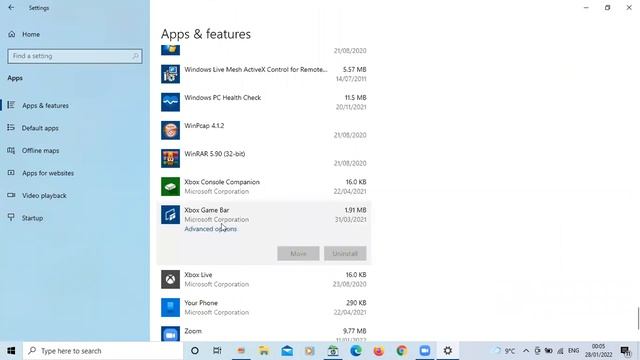Image resolution: width=640 pixels, height=360 pixels.
Task: Click the apps list vertical scrollbar thumb
Action: coord(638,318)
